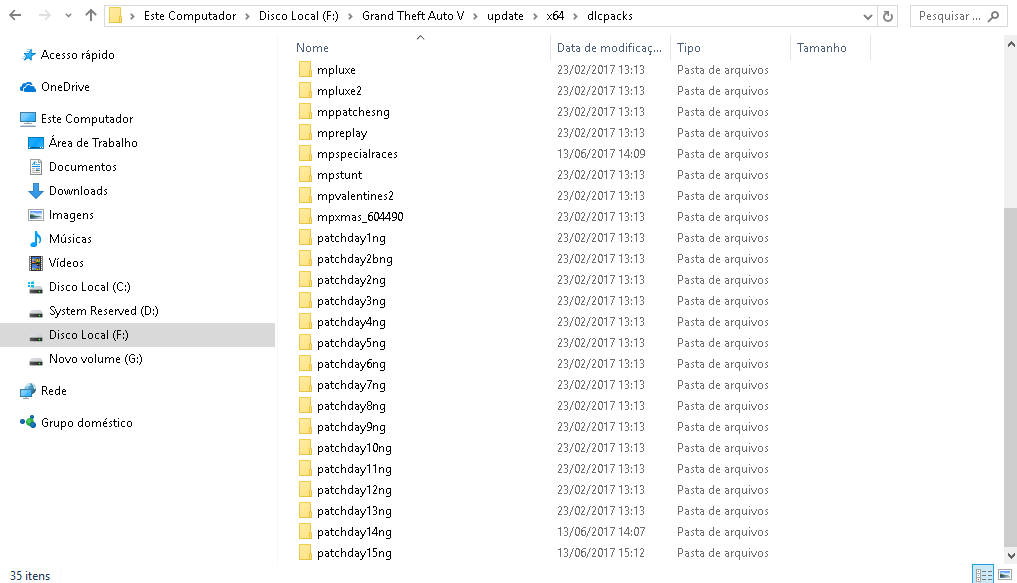Open the recent locations dropdown arrow
1017x583 pixels.
[68, 16]
